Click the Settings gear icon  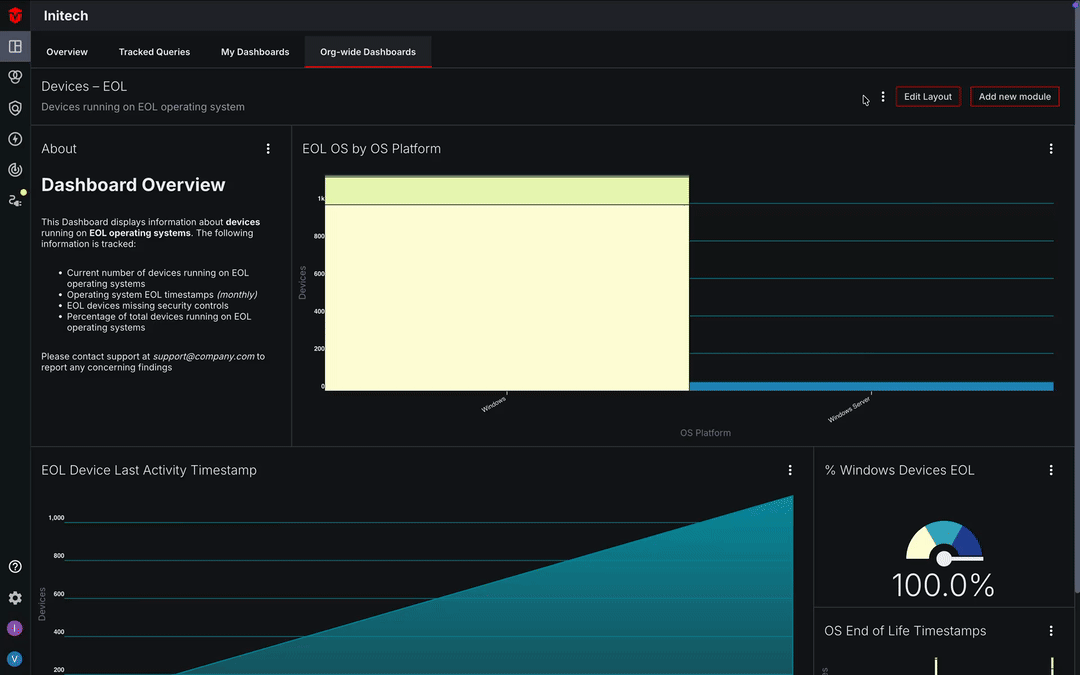pyautogui.click(x=14, y=597)
